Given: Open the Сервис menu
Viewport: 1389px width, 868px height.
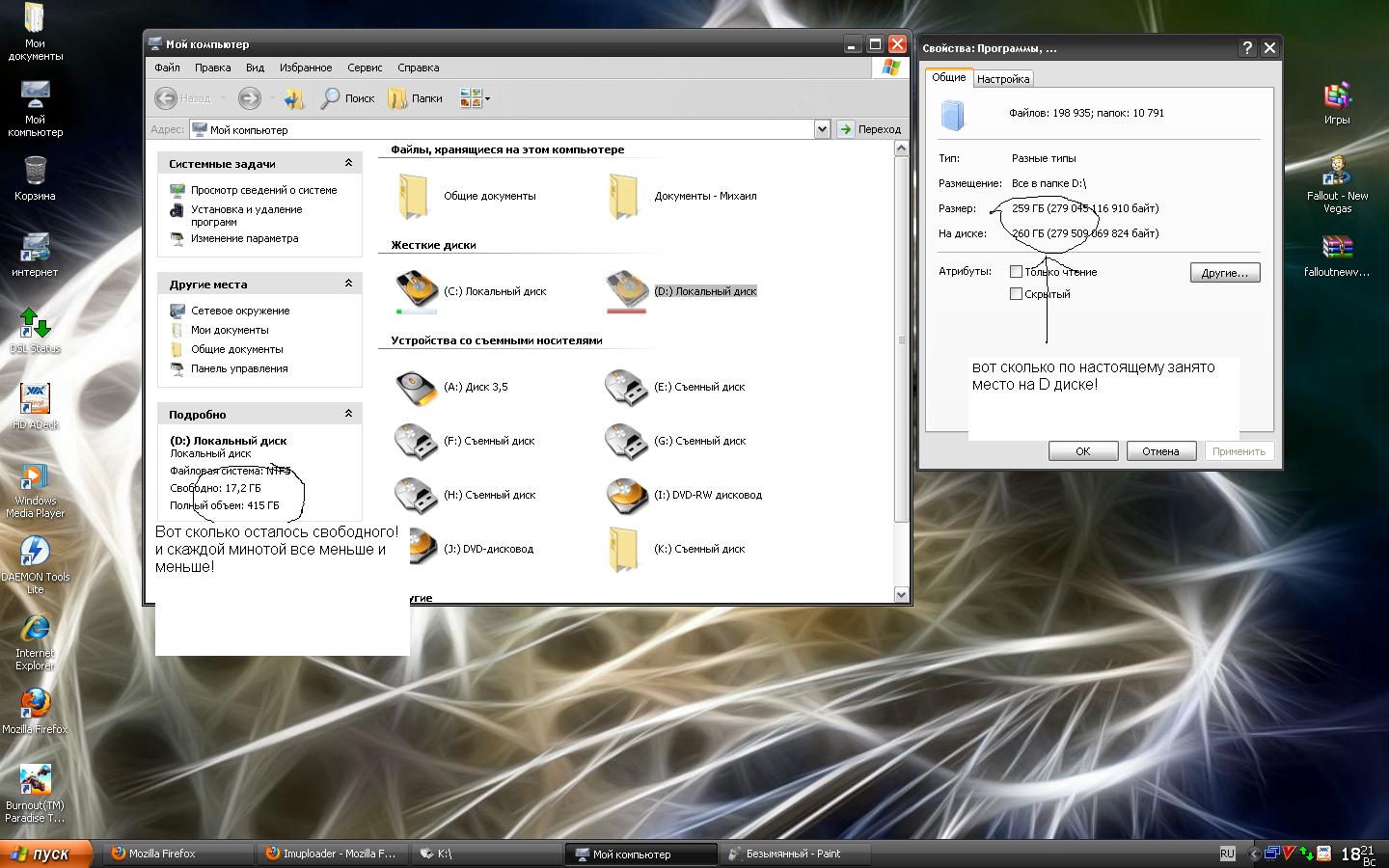Looking at the screenshot, I should 365,68.
